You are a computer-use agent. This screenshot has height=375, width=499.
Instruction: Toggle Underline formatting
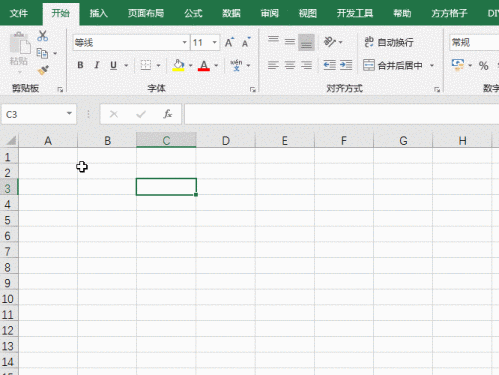(113, 65)
